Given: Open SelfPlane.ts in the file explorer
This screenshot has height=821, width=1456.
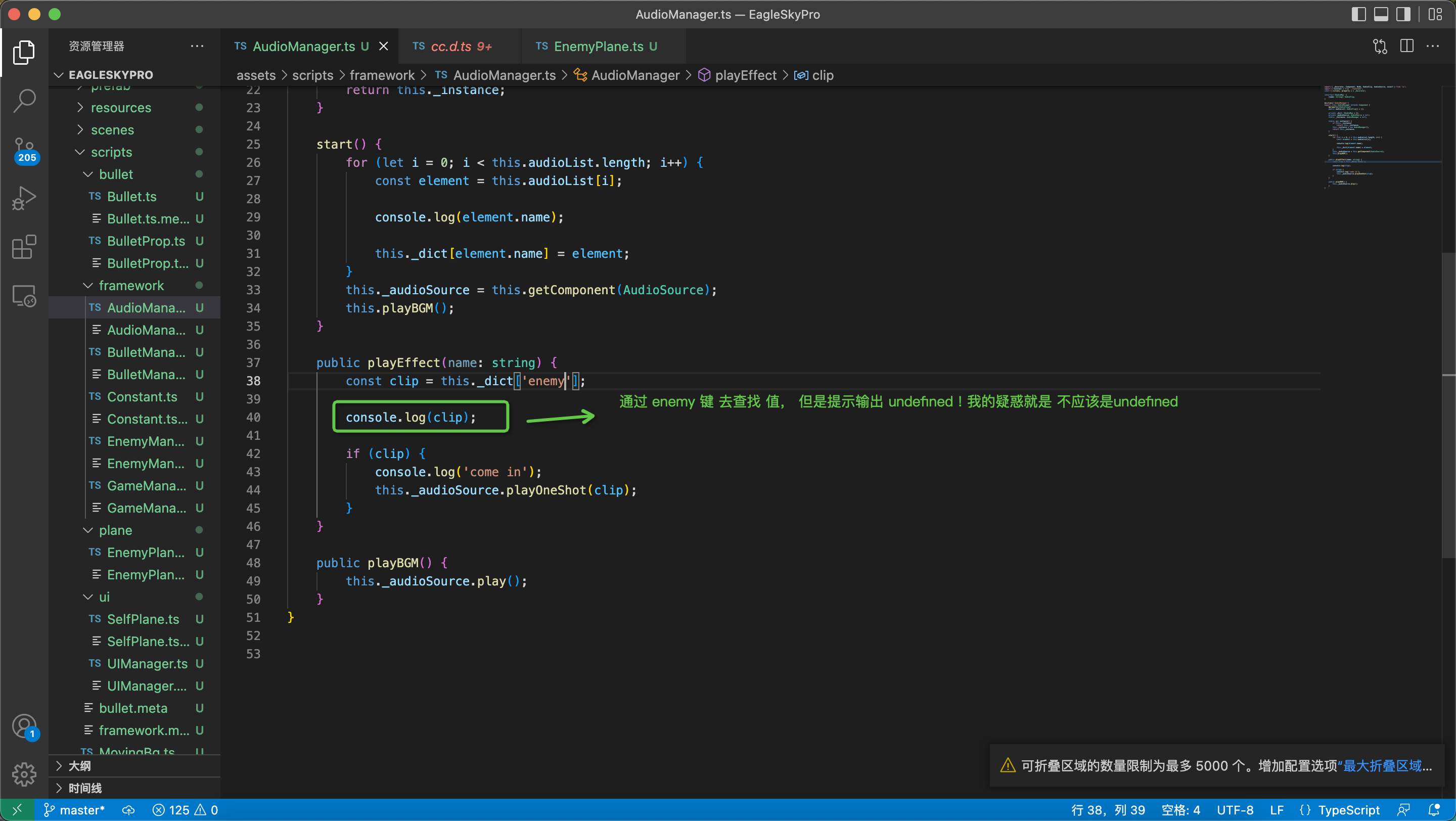Looking at the screenshot, I should point(143,619).
